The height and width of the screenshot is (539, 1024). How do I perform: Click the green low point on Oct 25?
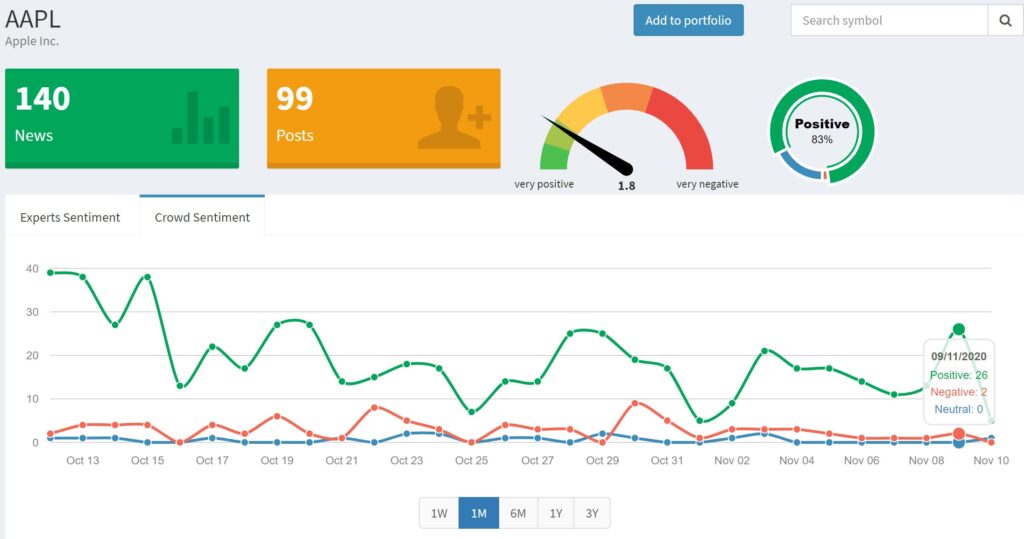[472, 412]
